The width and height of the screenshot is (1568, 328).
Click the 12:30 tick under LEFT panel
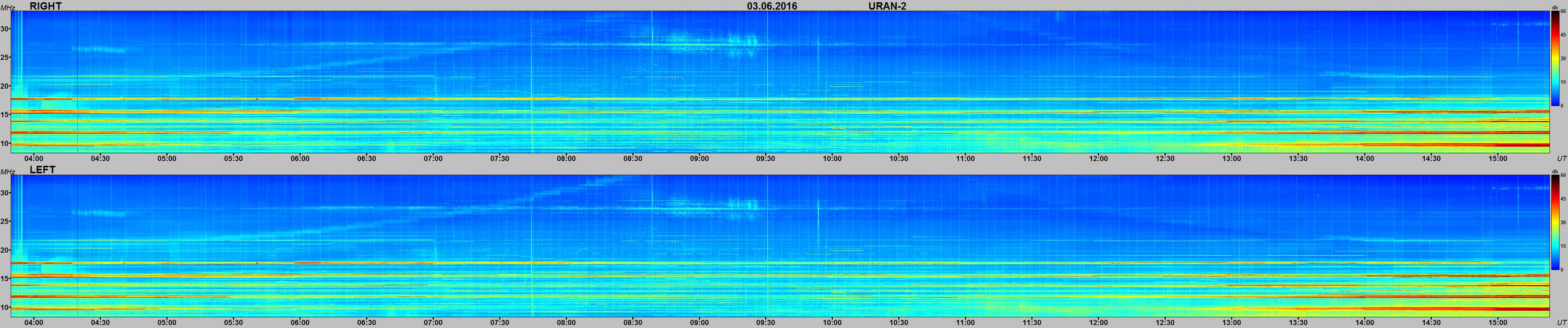coord(1165,322)
